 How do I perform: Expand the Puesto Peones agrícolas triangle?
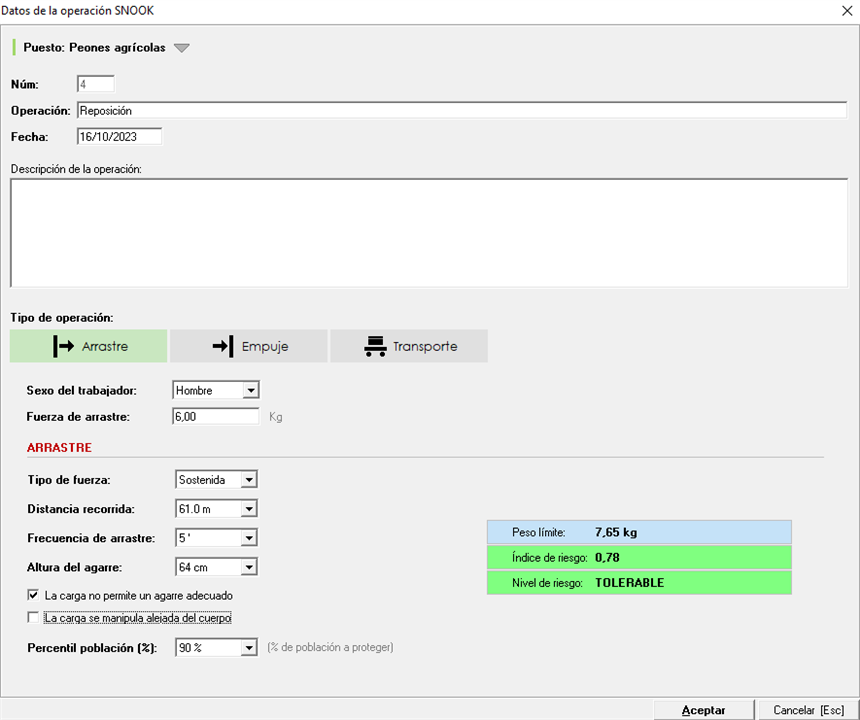181,48
